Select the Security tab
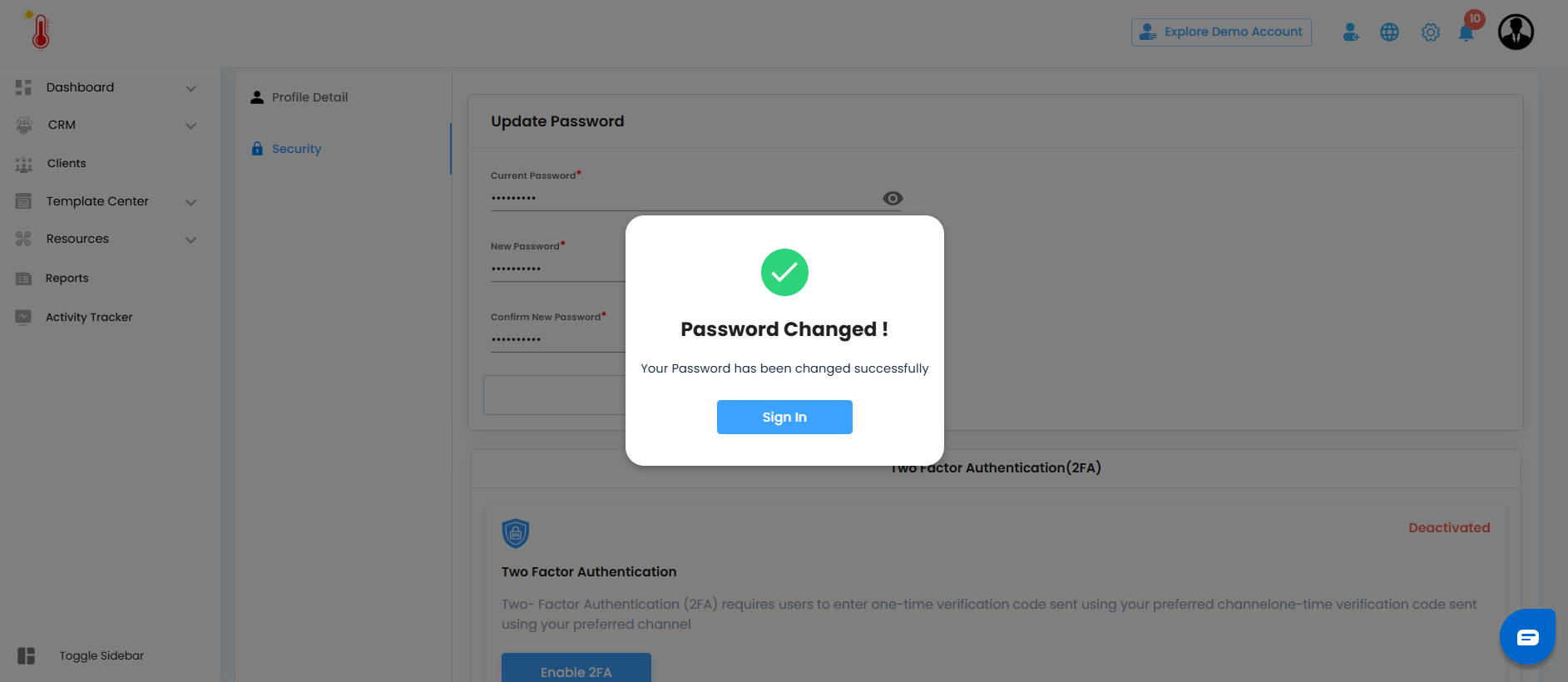The height and width of the screenshot is (682, 1568). pos(296,149)
